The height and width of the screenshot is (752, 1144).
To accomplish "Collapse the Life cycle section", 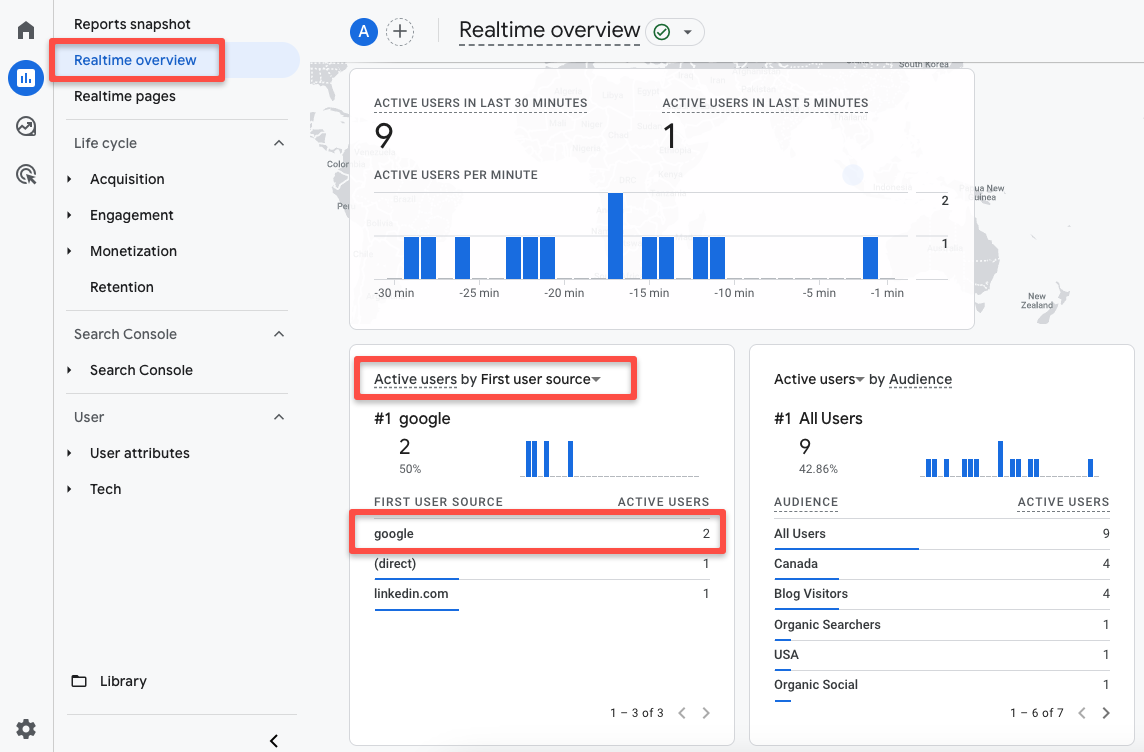I will [278, 142].
